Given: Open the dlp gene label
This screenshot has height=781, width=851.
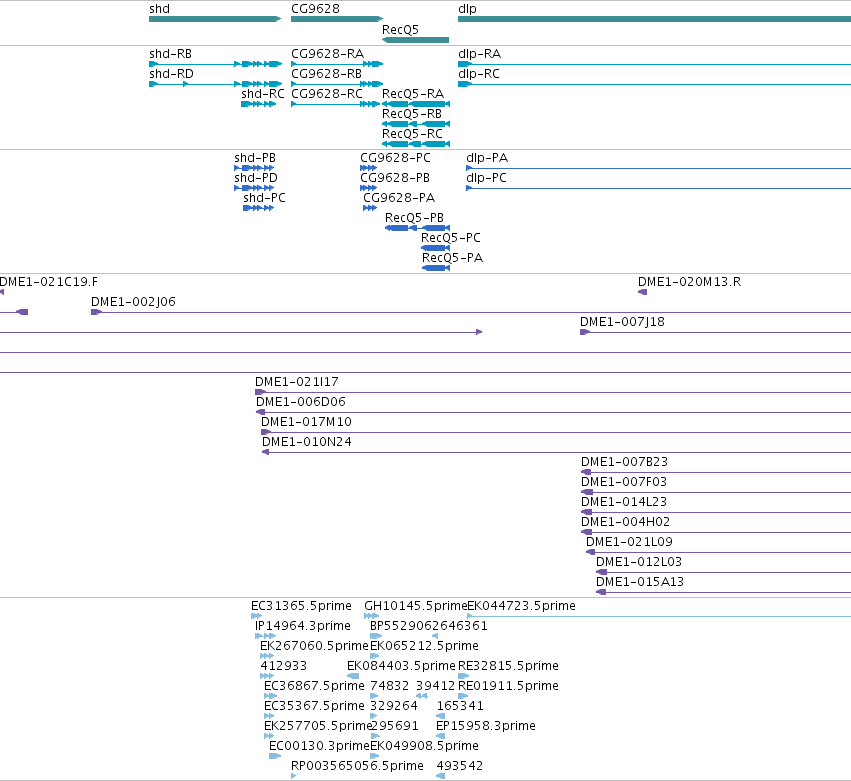Looking at the screenshot, I should (x=467, y=9).
